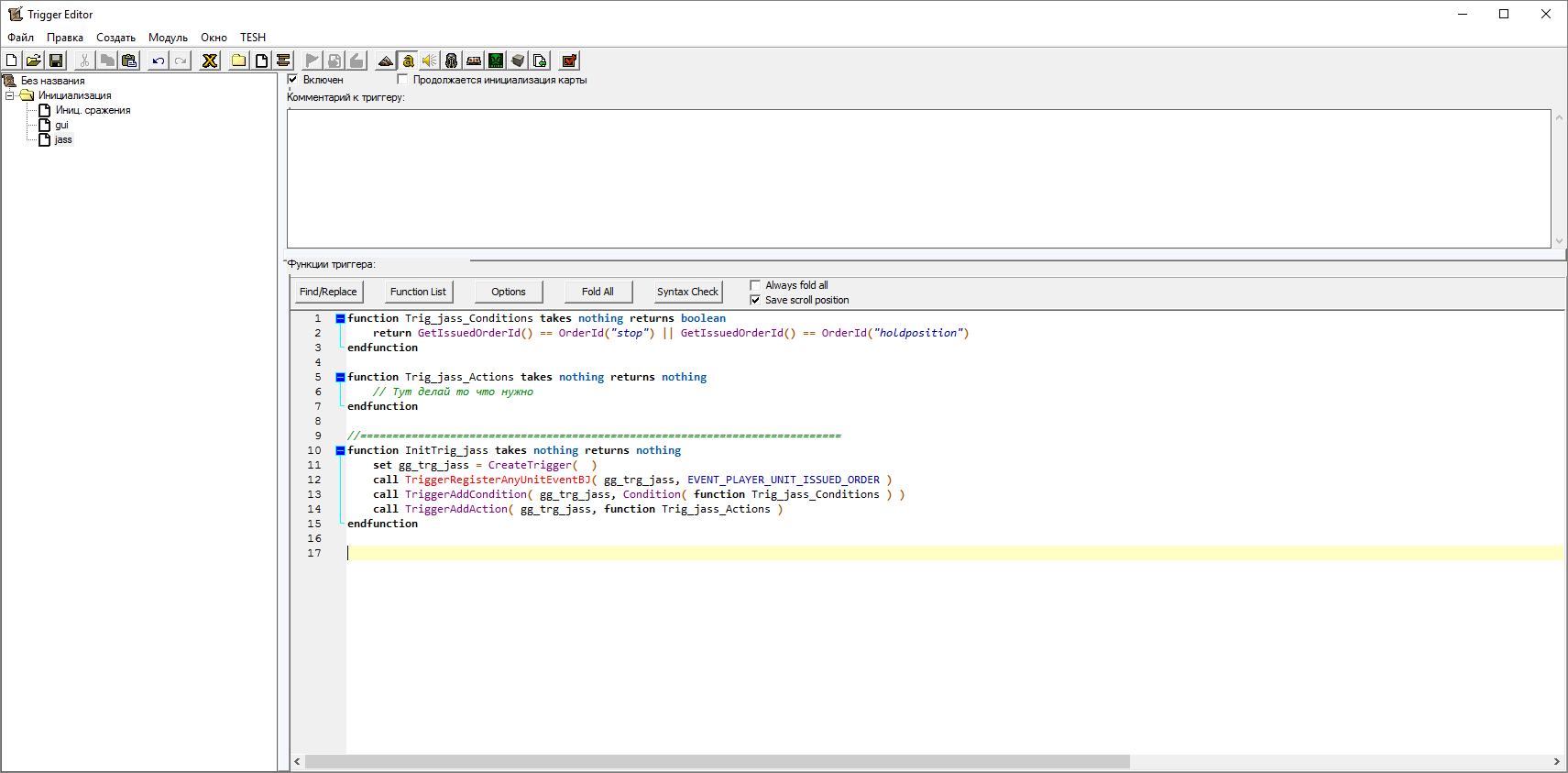Click the Syntax Check button

[x=687, y=292]
